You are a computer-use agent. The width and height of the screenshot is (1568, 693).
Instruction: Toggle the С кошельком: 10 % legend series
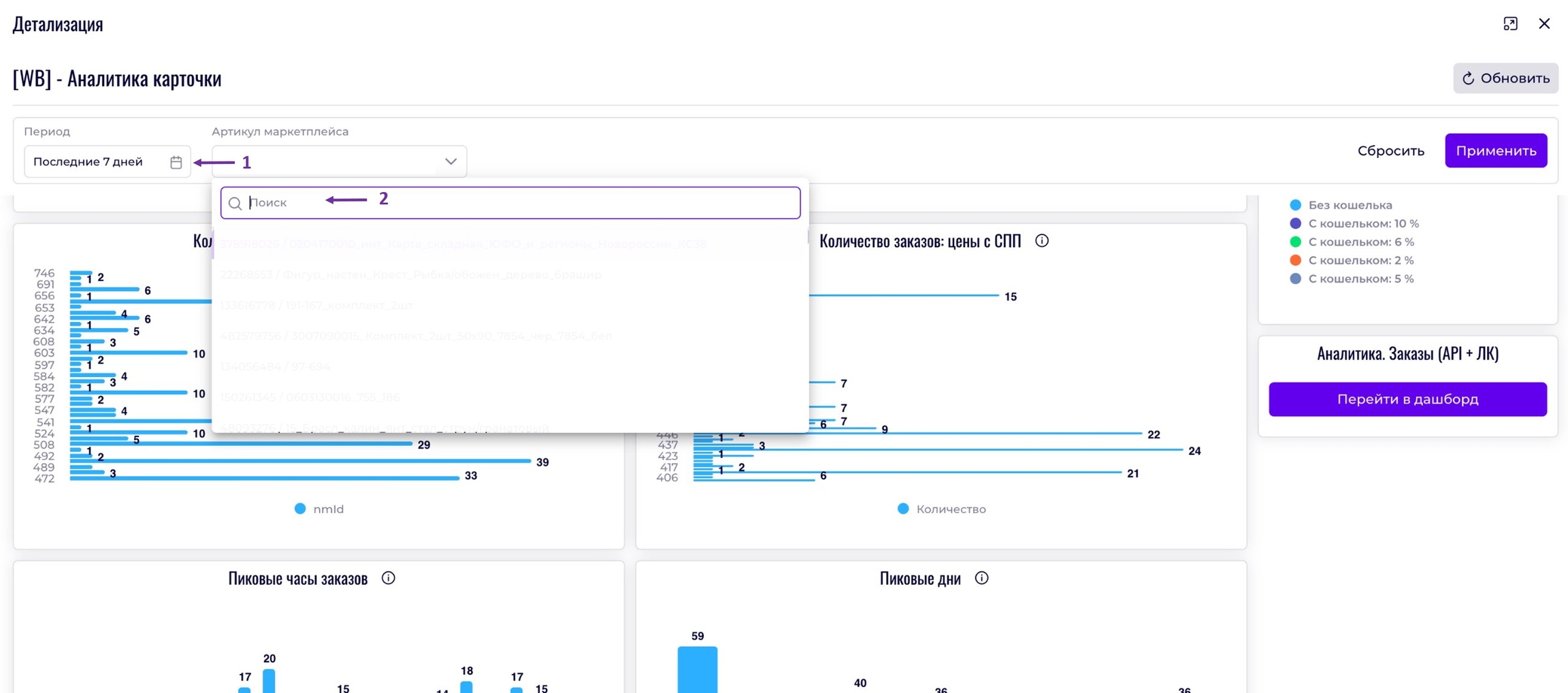point(1362,223)
